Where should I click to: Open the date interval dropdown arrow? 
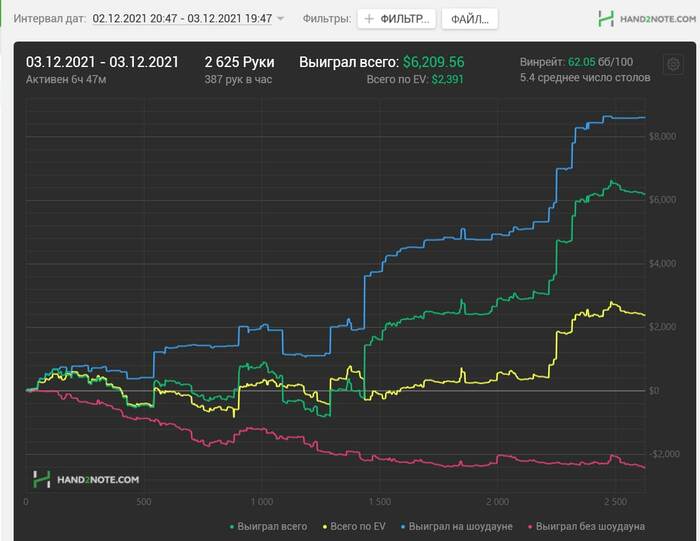coord(280,19)
